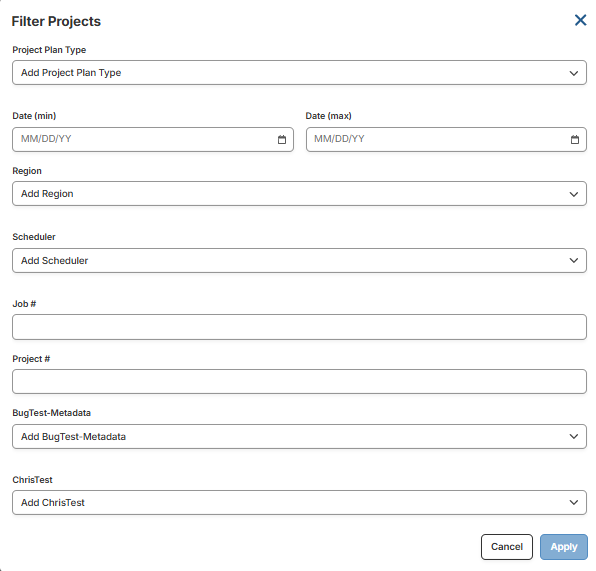
Task: Expand the Add BugTest-Metadata dropdown
Action: pos(299,436)
